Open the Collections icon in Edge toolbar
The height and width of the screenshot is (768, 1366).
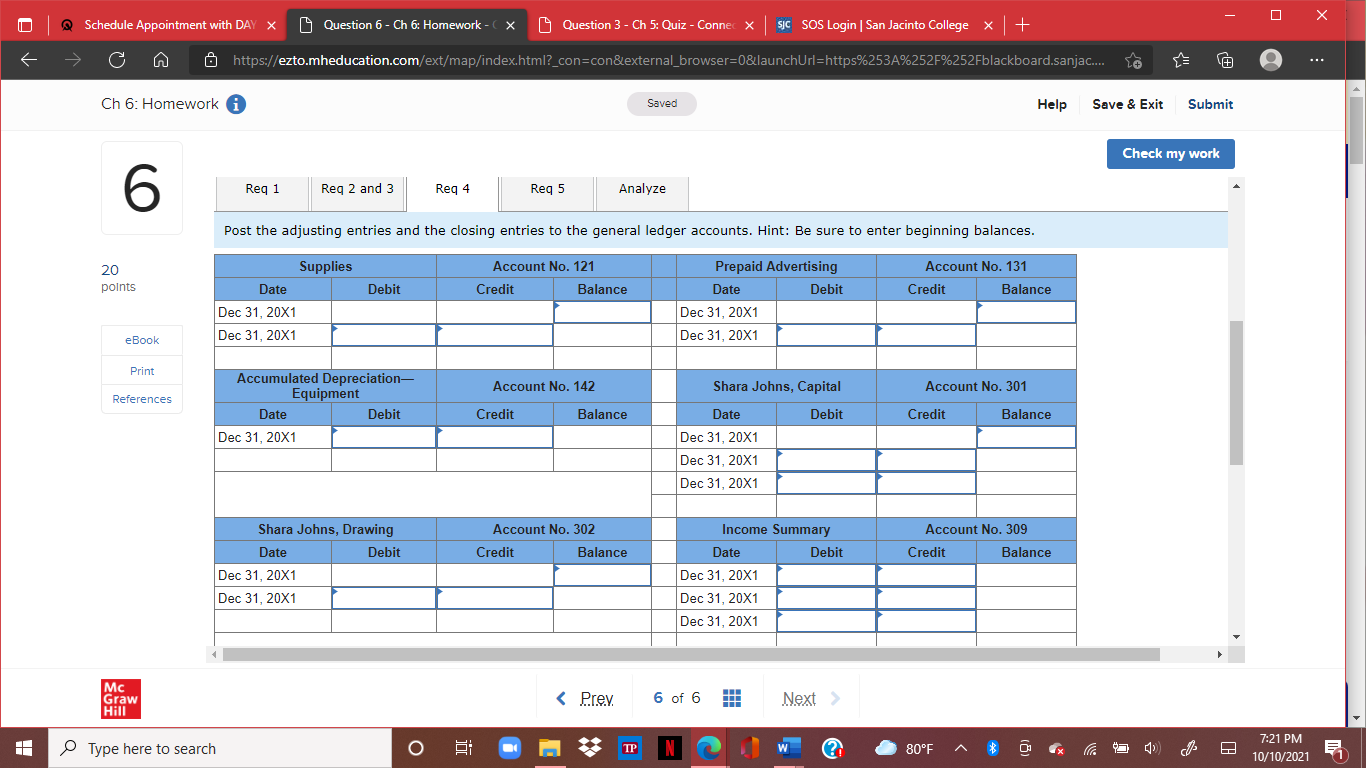pos(1224,61)
